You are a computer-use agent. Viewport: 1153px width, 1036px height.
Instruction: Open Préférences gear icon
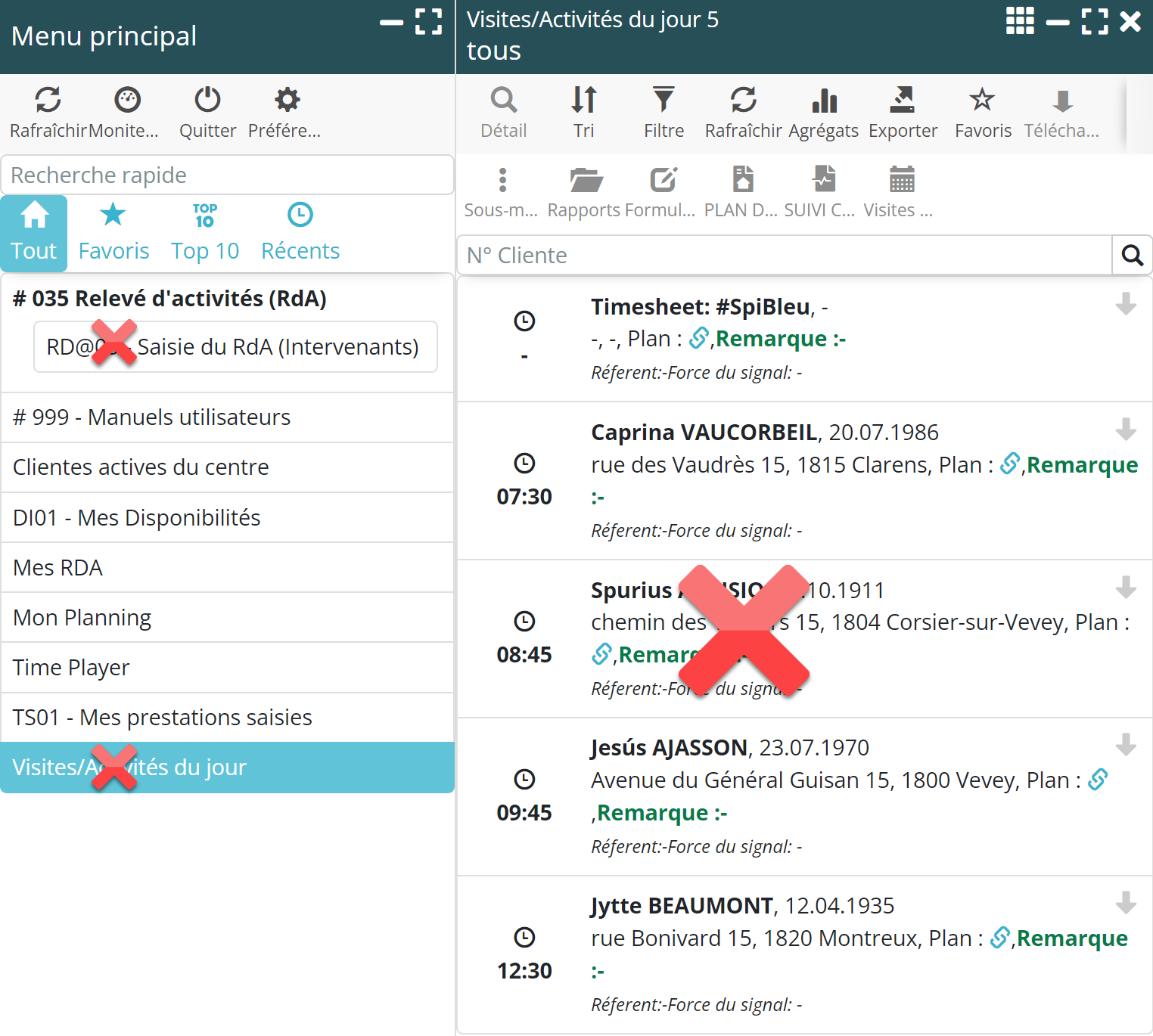[287, 101]
